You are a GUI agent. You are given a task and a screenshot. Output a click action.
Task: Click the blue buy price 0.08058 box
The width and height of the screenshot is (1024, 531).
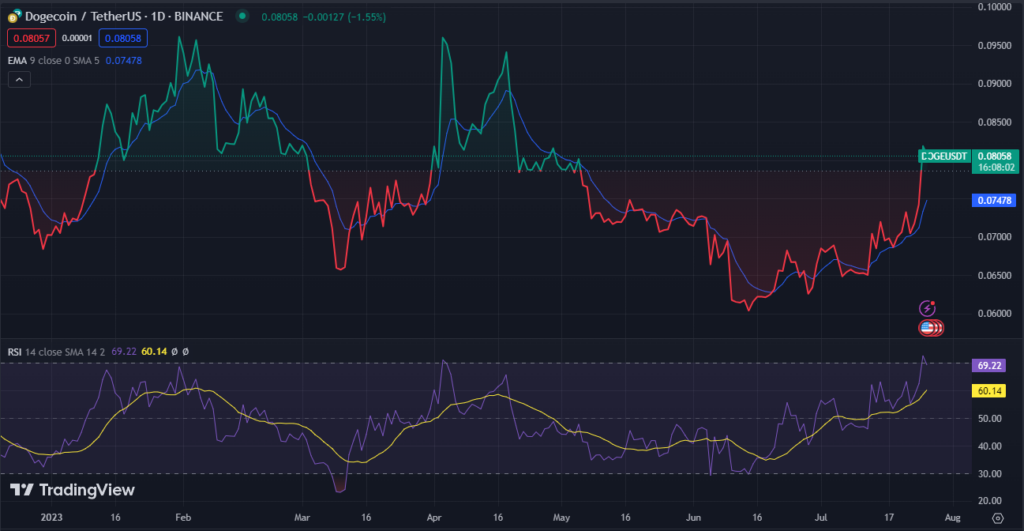[x=123, y=38]
